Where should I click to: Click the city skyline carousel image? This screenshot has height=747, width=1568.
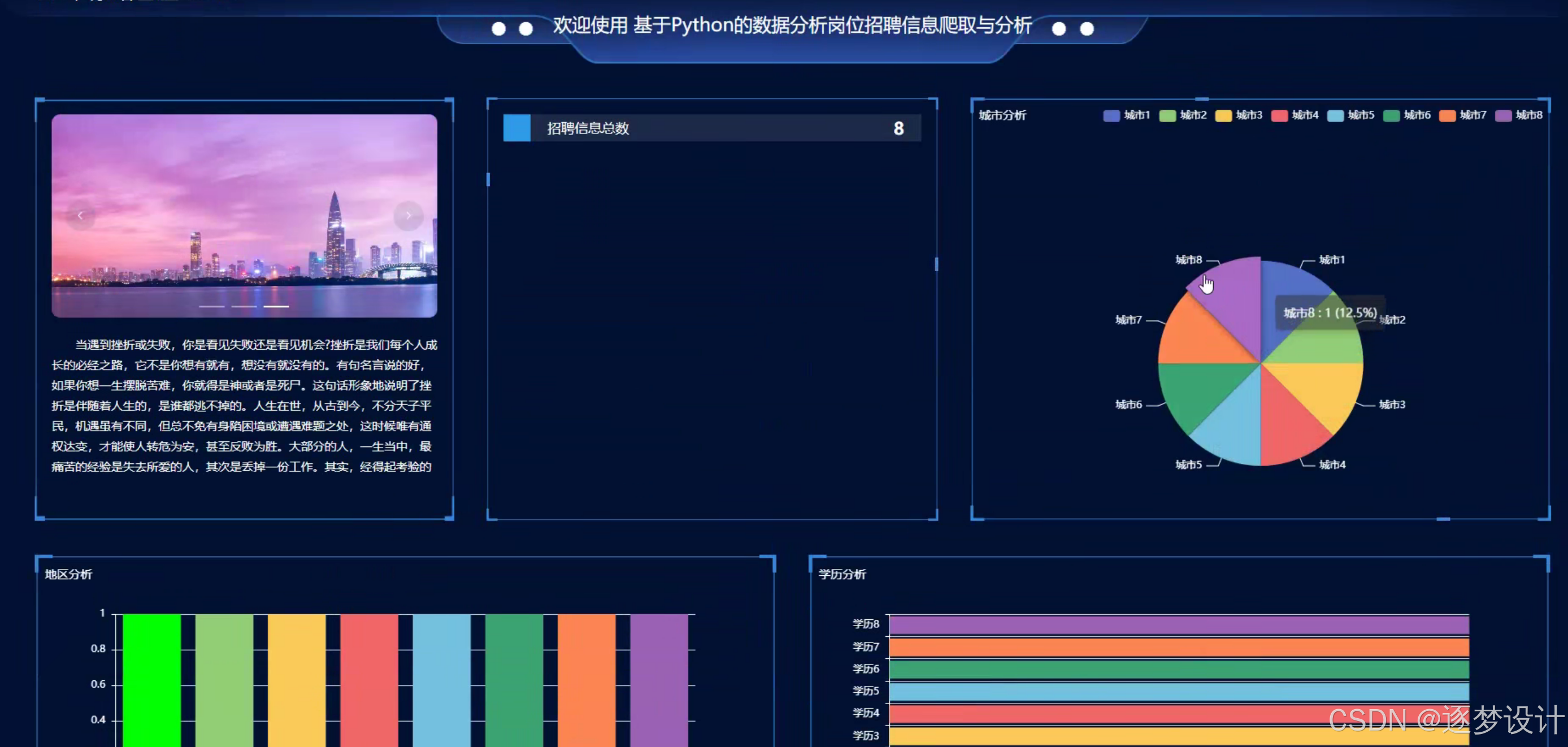(x=244, y=215)
